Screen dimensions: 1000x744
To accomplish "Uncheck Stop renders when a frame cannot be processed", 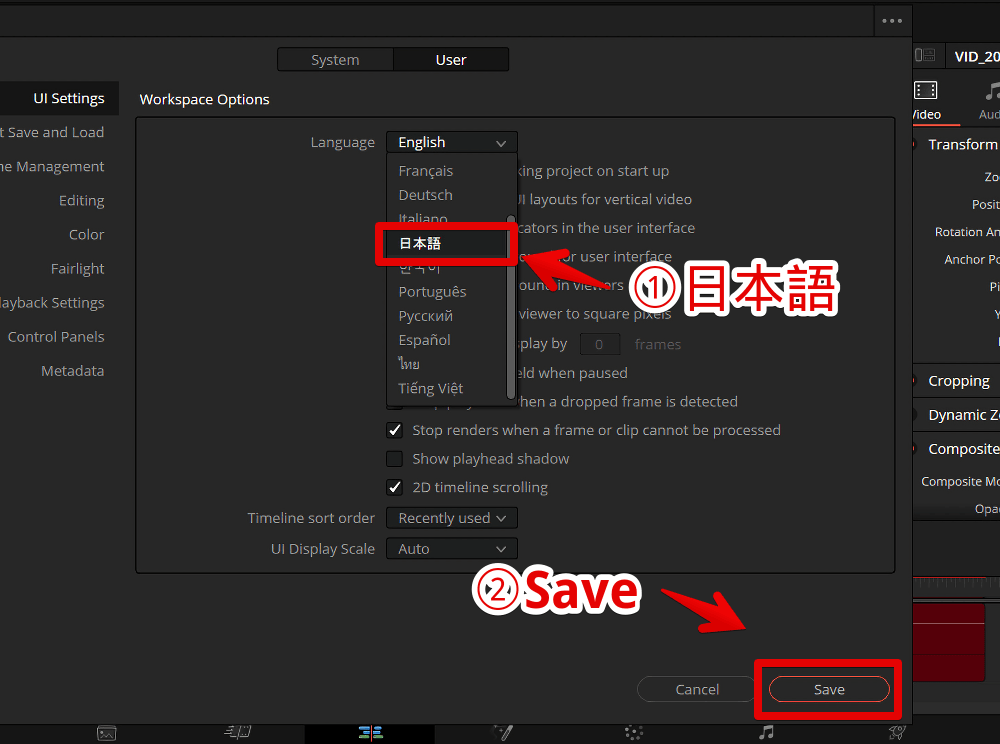I will tap(395, 430).
